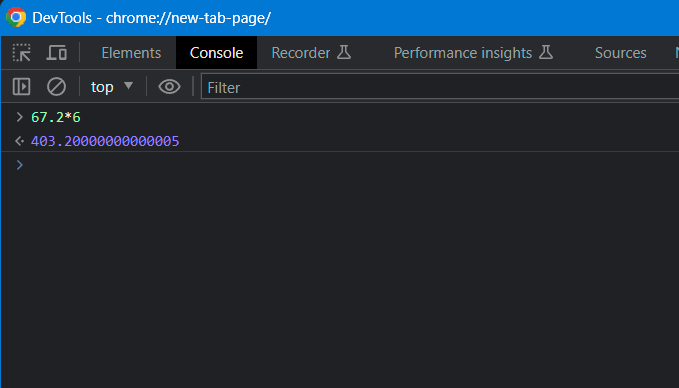The height and width of the screenshot is (388, 679).
Task: Select the 403.20000000000005 result value
Action: (x=105, y=141)
